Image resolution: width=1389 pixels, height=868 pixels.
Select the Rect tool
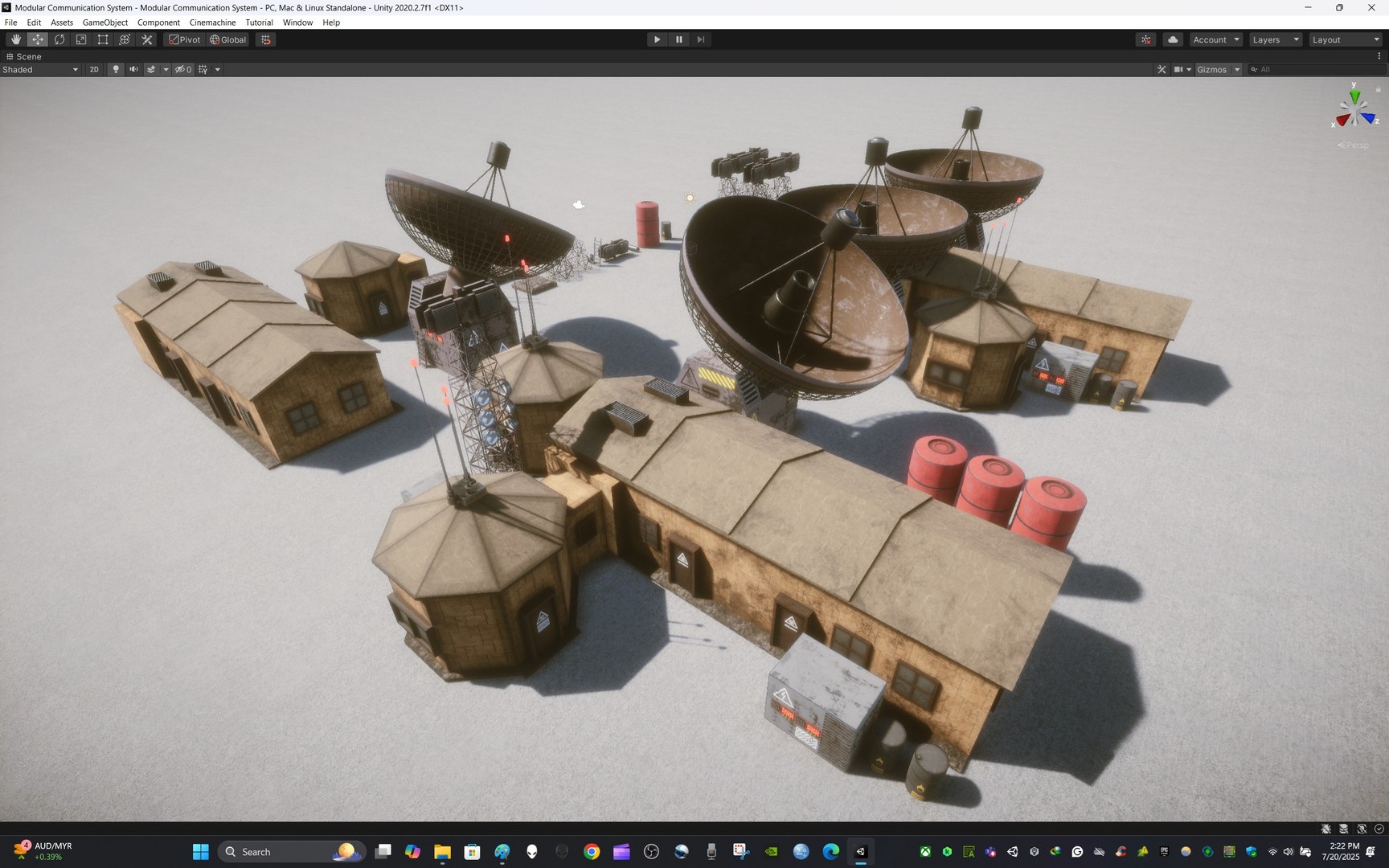click(x=103, y=39)
